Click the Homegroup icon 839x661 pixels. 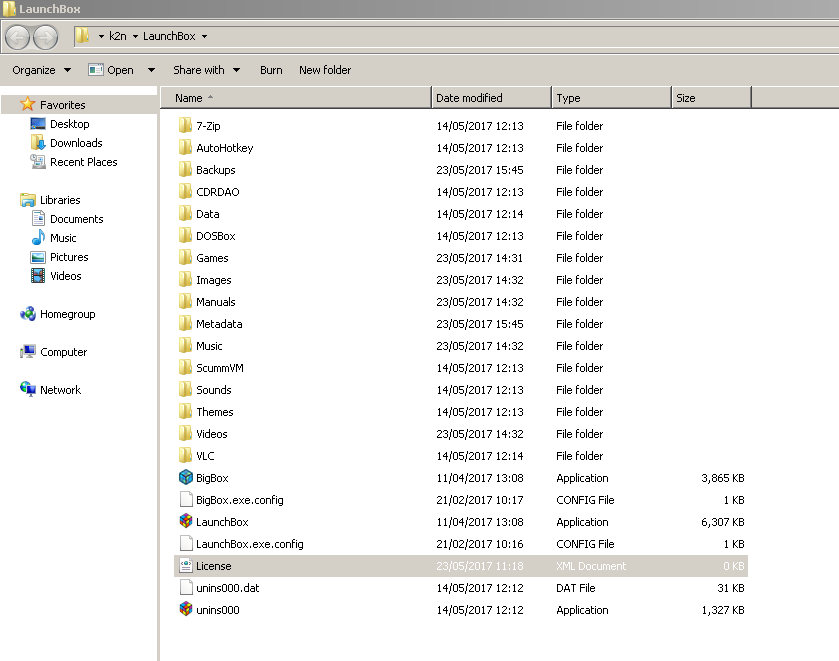pyautogui.click(x=28, y=314)
